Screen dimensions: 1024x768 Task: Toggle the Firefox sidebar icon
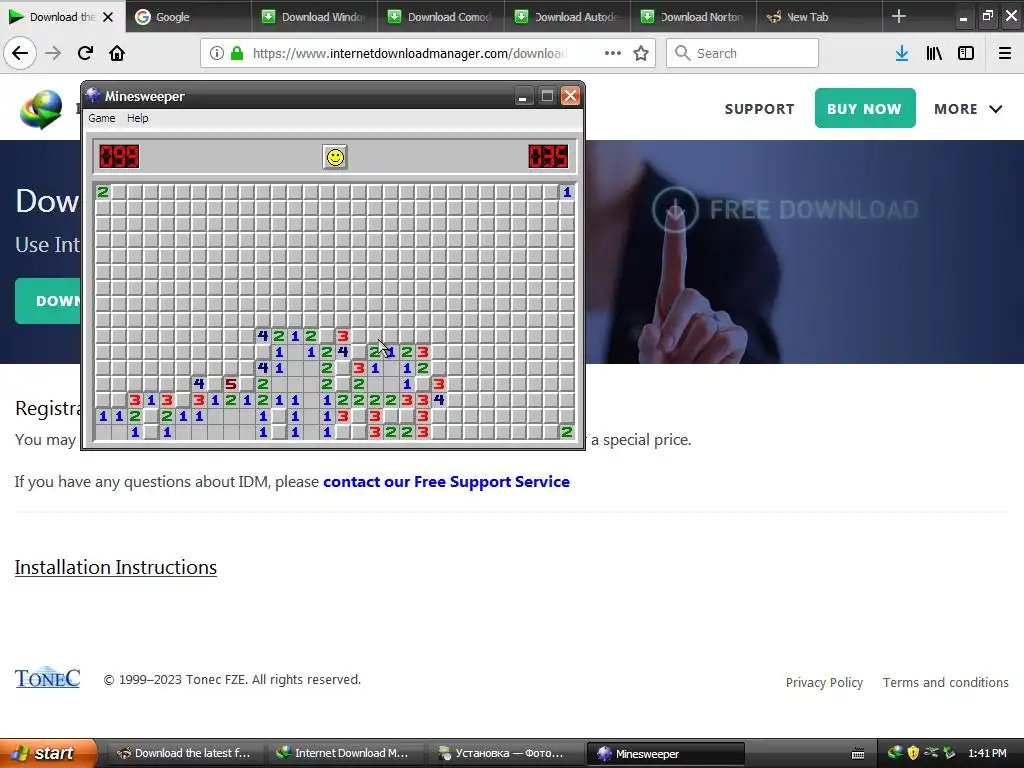tap(966, 53)
